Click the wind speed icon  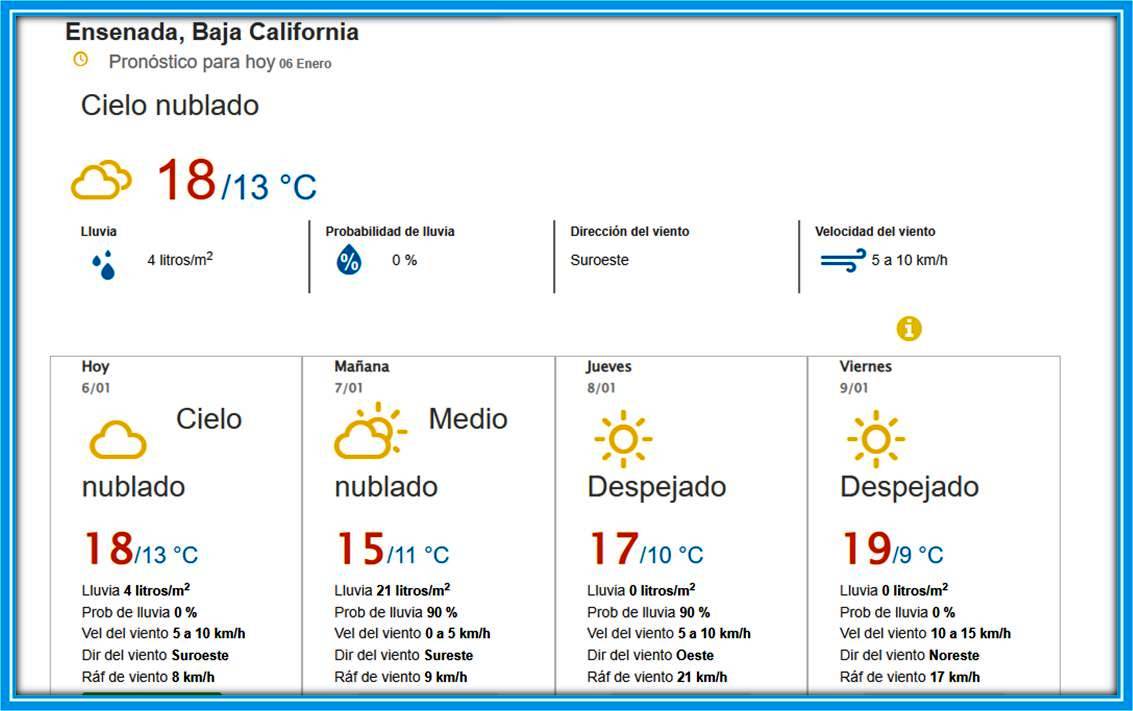842,261
